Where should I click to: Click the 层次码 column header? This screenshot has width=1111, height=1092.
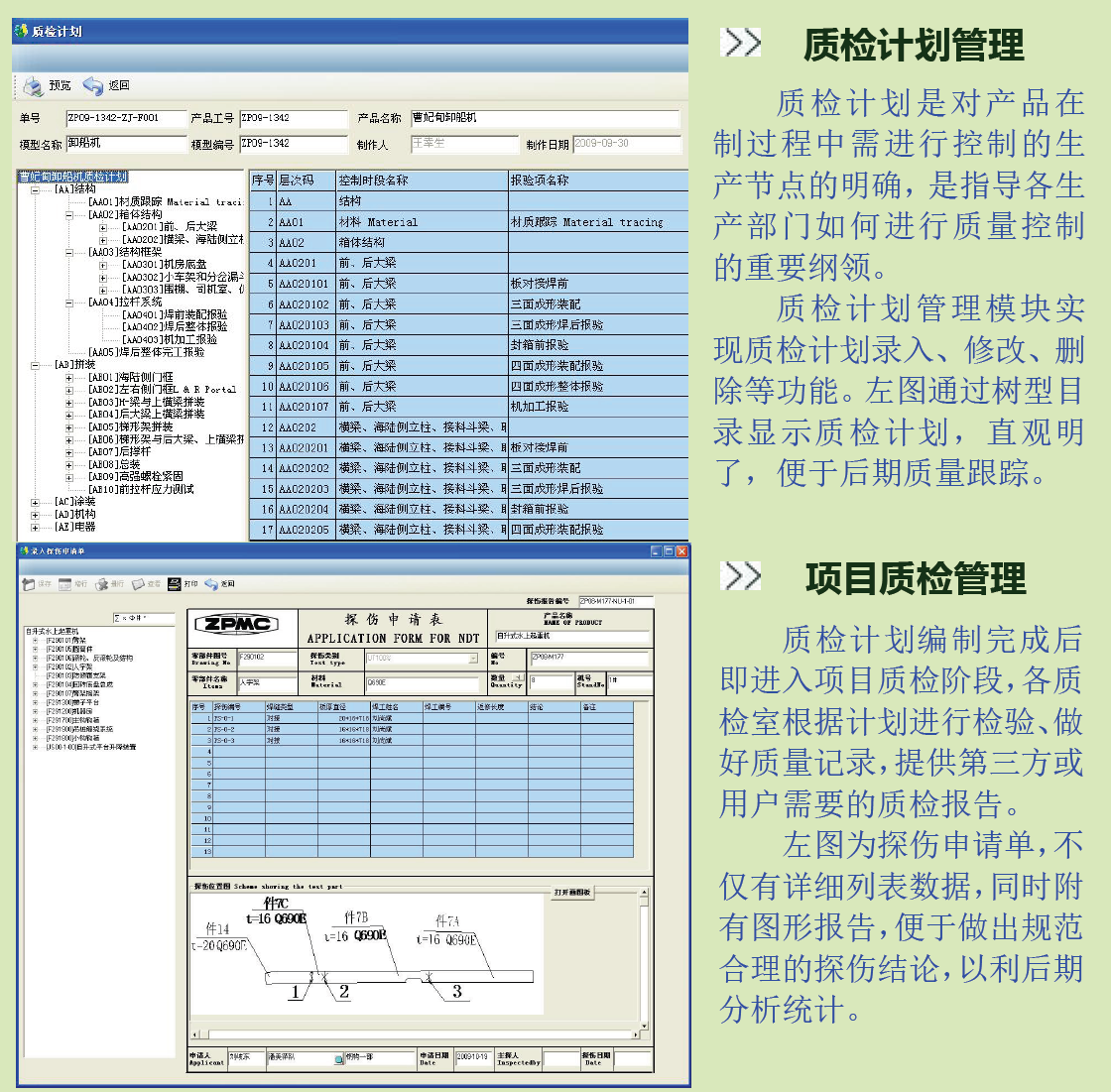click(296, 181)
